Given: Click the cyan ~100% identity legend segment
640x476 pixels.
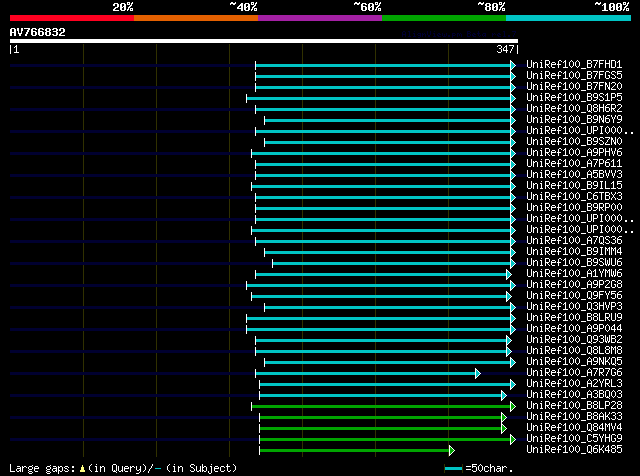Looking at the screenshot, I should click(x=568, y=18).
